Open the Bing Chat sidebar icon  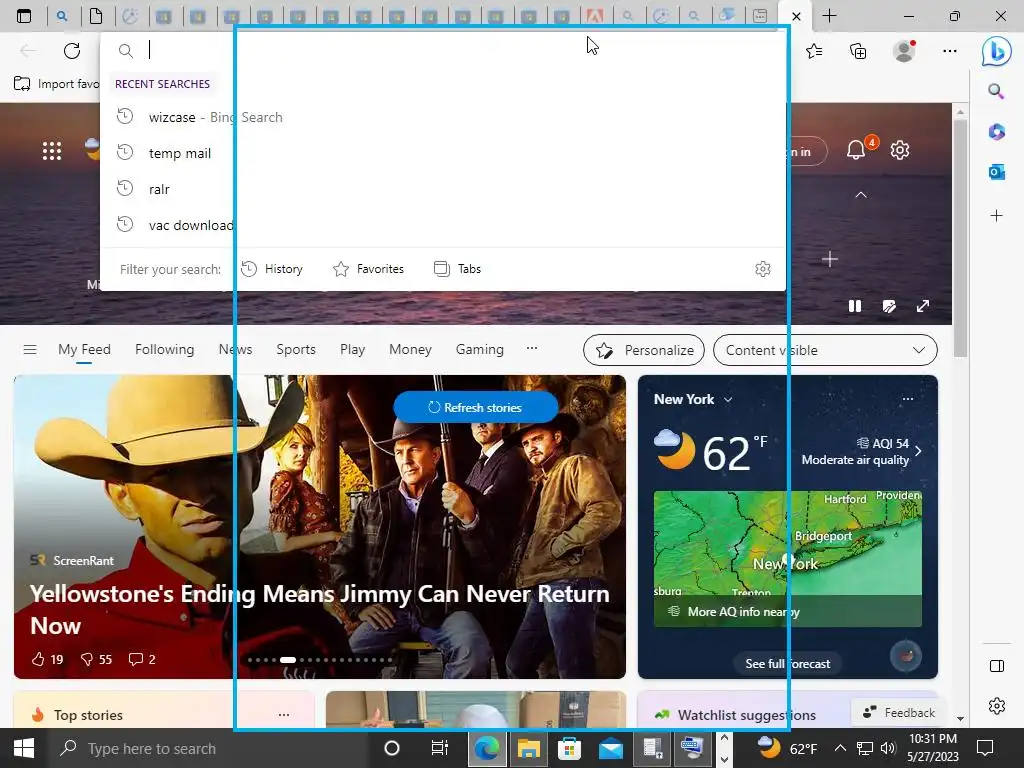coord(997,50)
